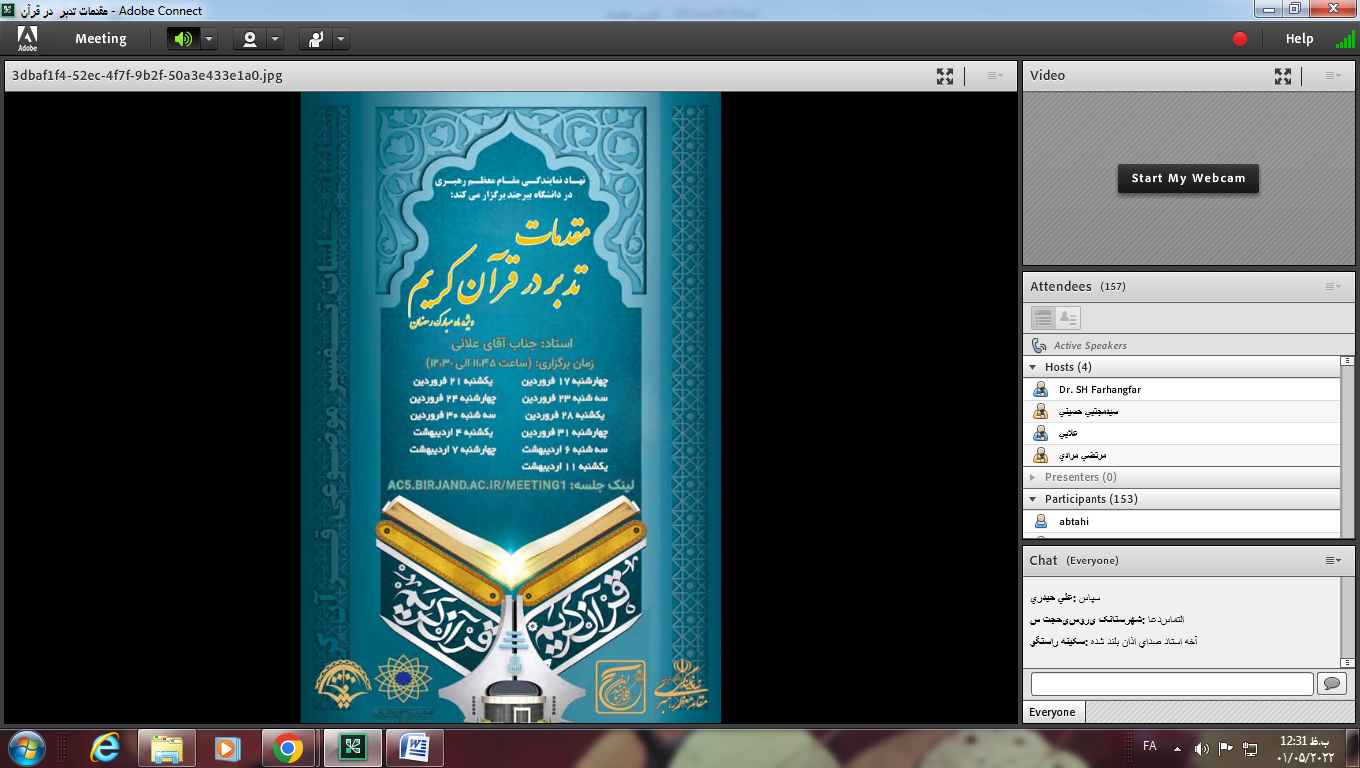Open the speaker options dropdown arrow

tap(209, 39)
